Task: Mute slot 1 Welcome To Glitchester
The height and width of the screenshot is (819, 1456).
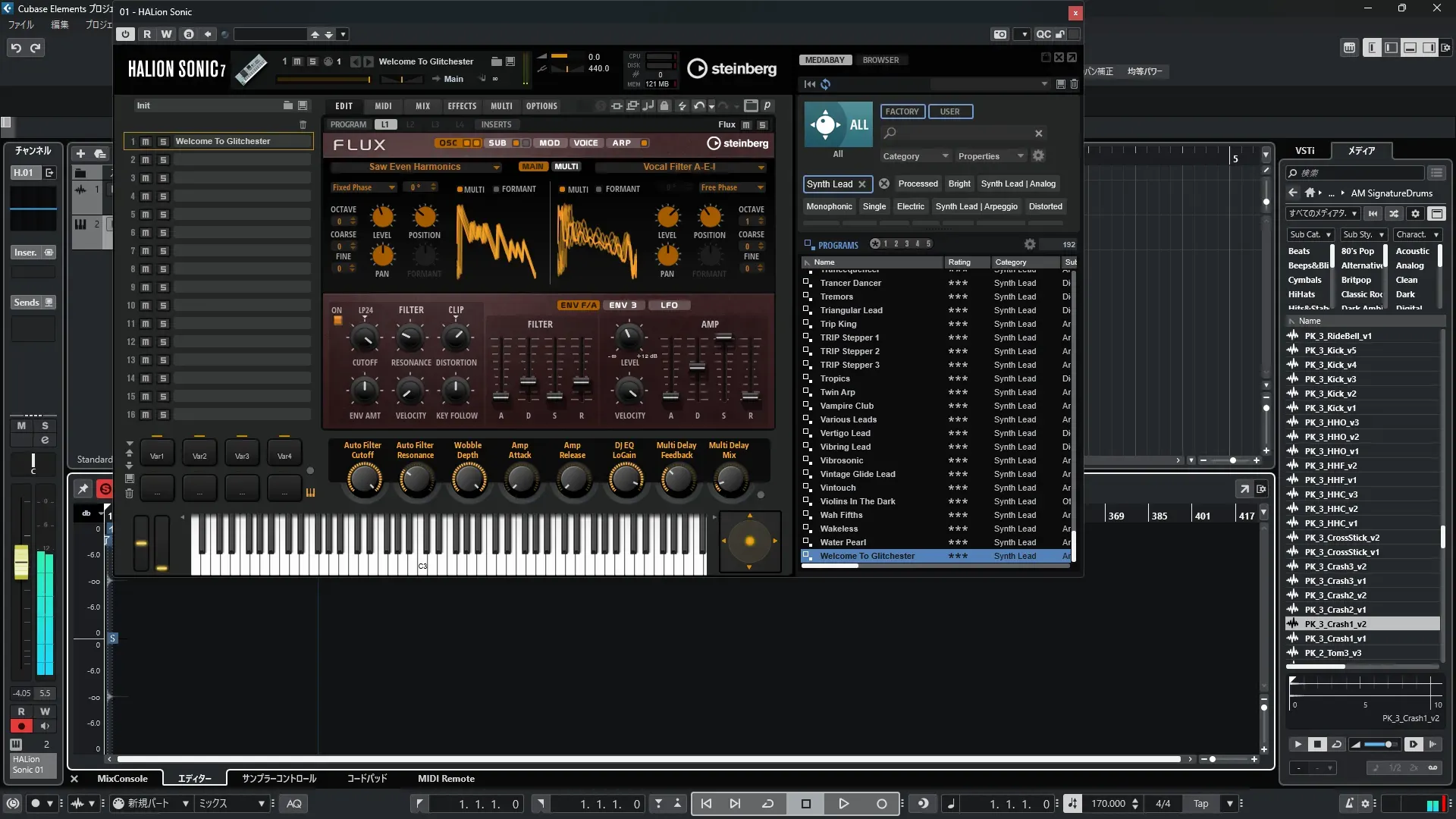Action: 146,142
